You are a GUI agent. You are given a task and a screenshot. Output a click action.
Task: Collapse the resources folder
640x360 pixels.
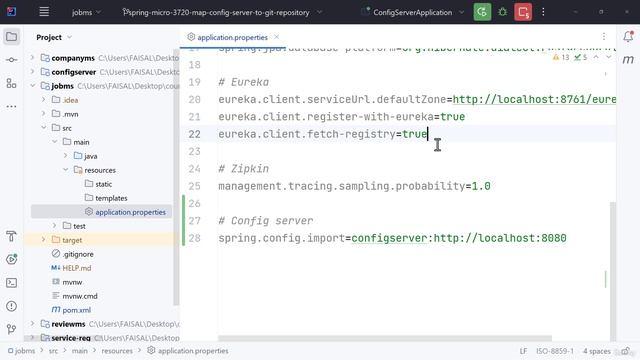pos(66,169)
